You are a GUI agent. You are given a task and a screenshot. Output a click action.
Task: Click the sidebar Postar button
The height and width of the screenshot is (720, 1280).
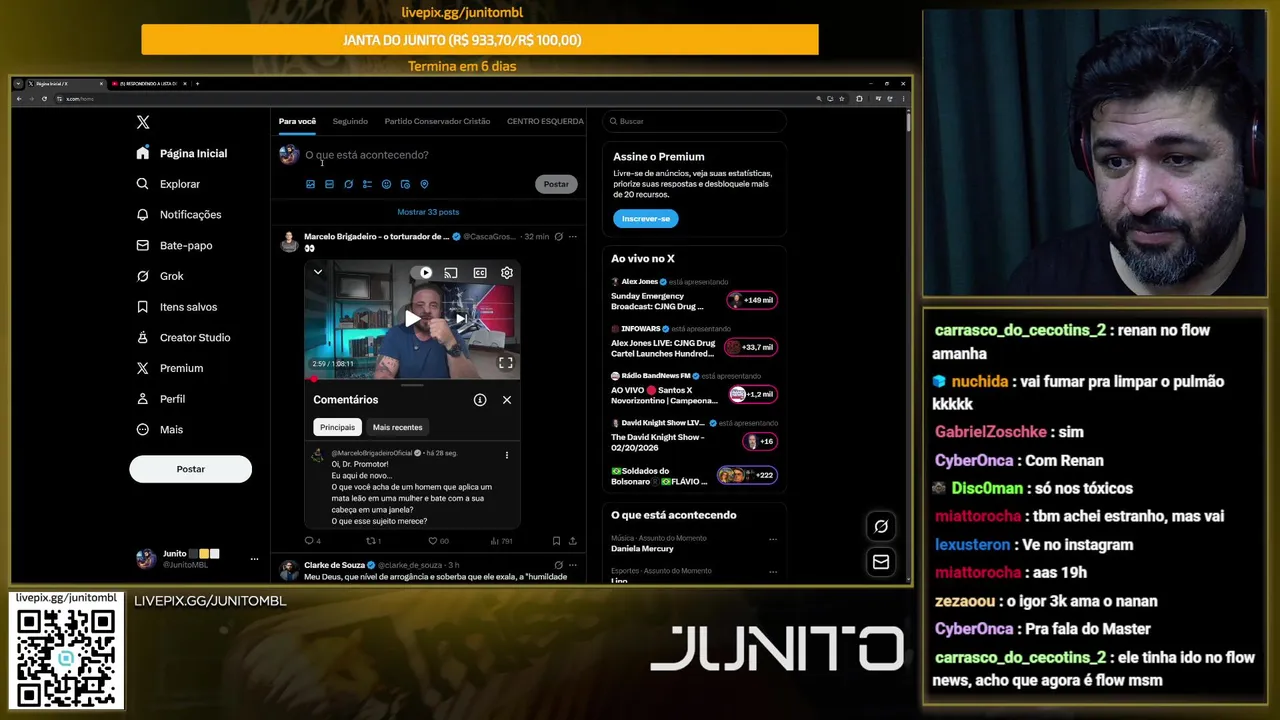[x=190, y=469]
